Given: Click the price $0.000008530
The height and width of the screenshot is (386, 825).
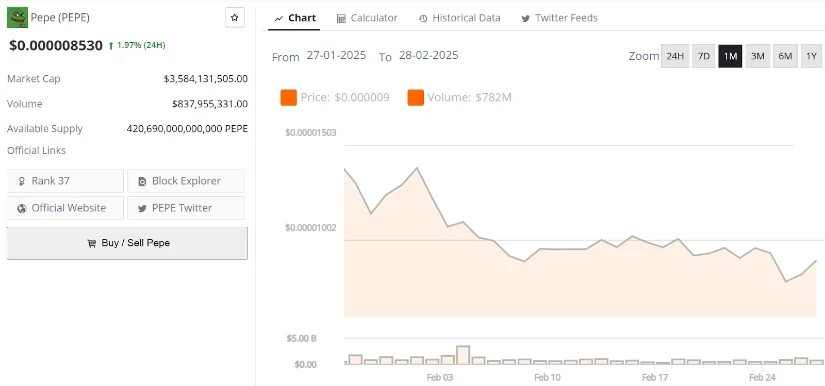Looking at the screenshot, I should click(x=56, y=45).
